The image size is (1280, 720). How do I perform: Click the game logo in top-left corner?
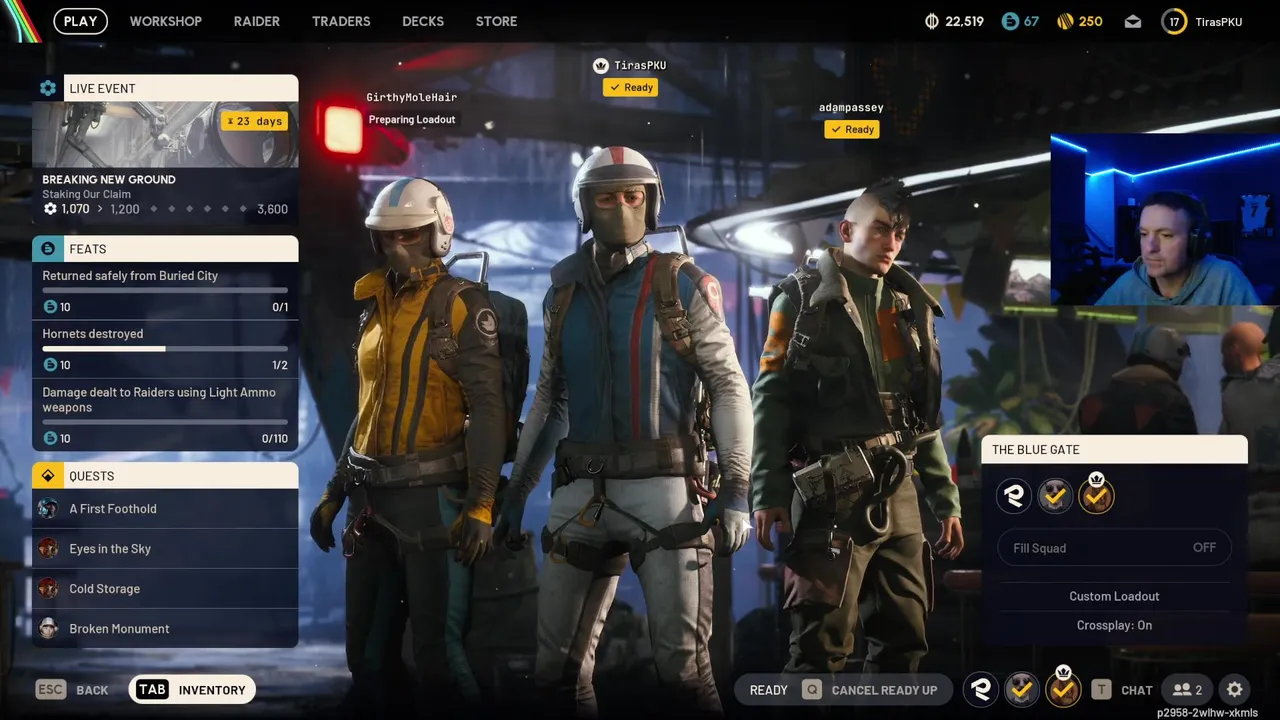tap(20, 20)
